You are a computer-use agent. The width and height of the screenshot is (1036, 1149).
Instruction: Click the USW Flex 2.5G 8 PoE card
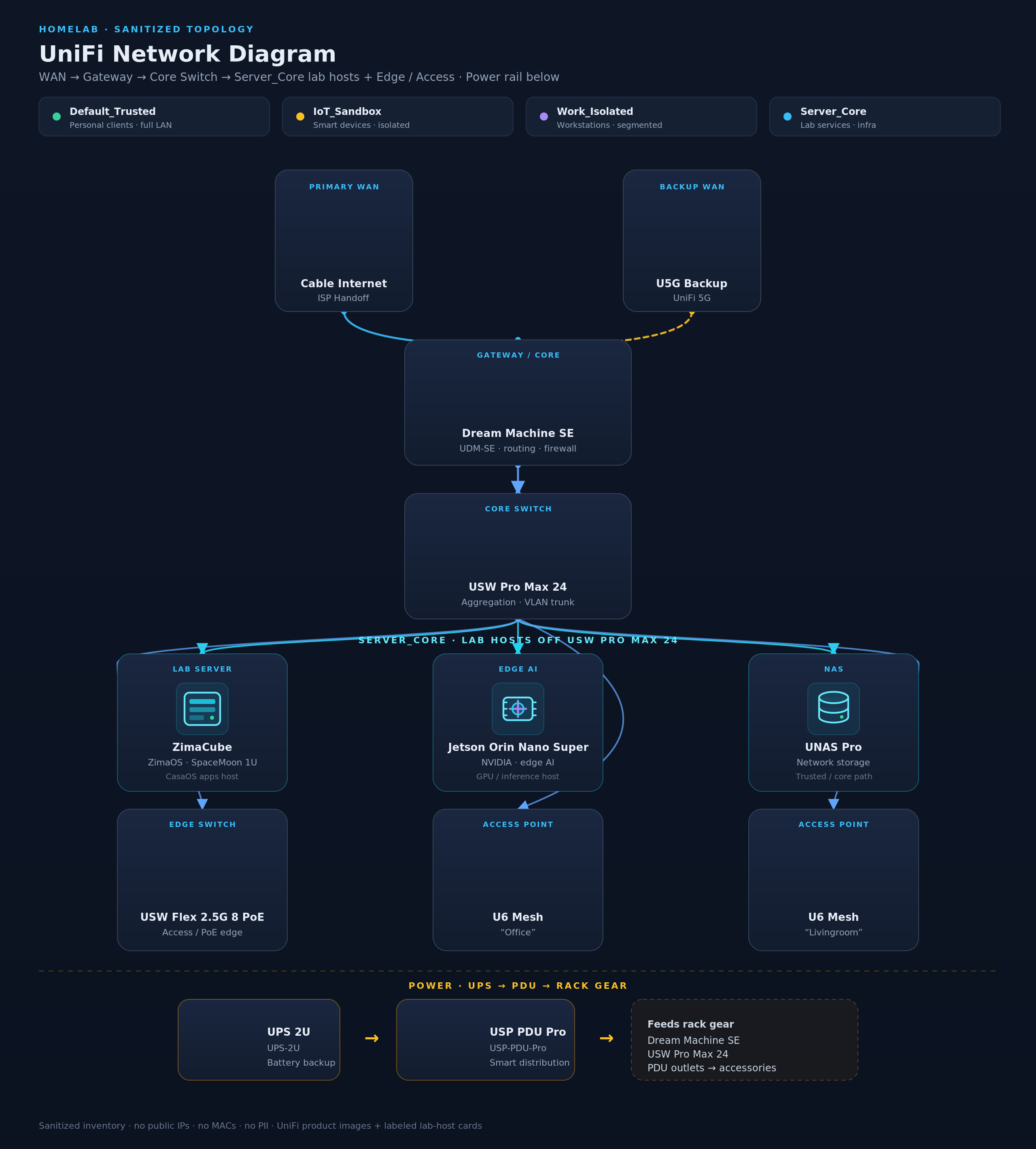(x=202, y=880)
